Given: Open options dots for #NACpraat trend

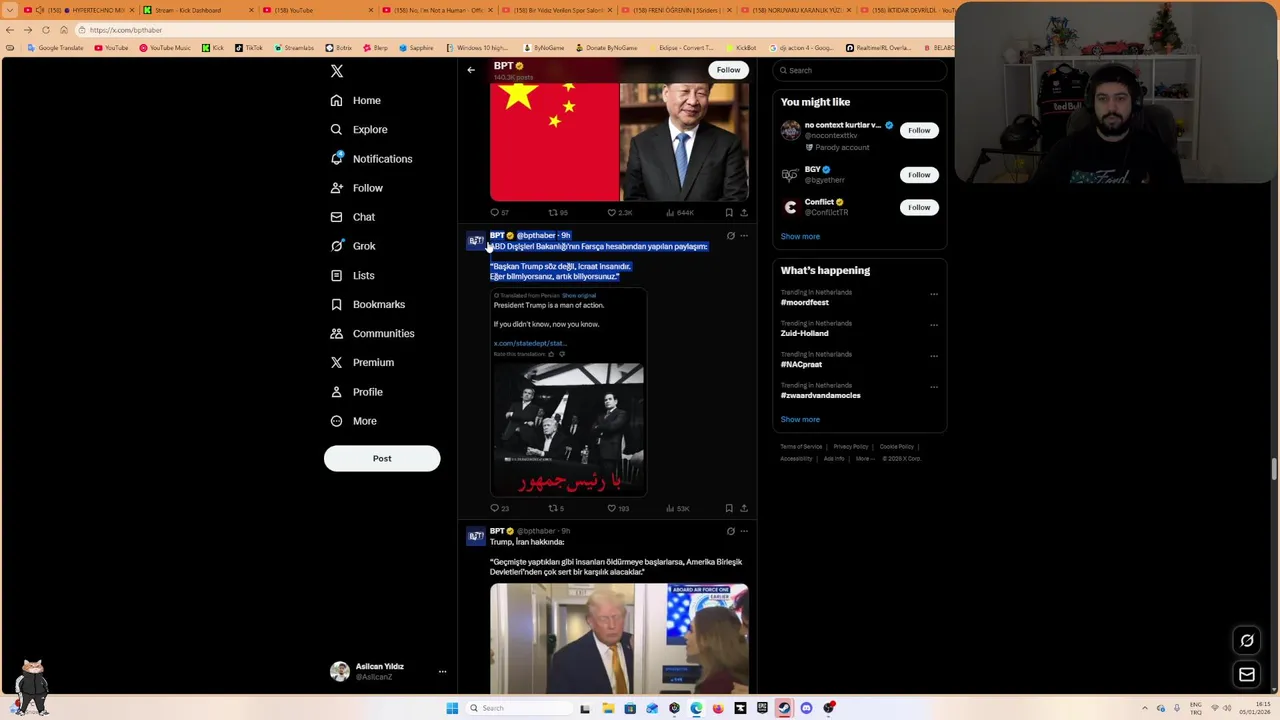Looking at the screenshot, I should pyautogui.click(x=934, y=356).
